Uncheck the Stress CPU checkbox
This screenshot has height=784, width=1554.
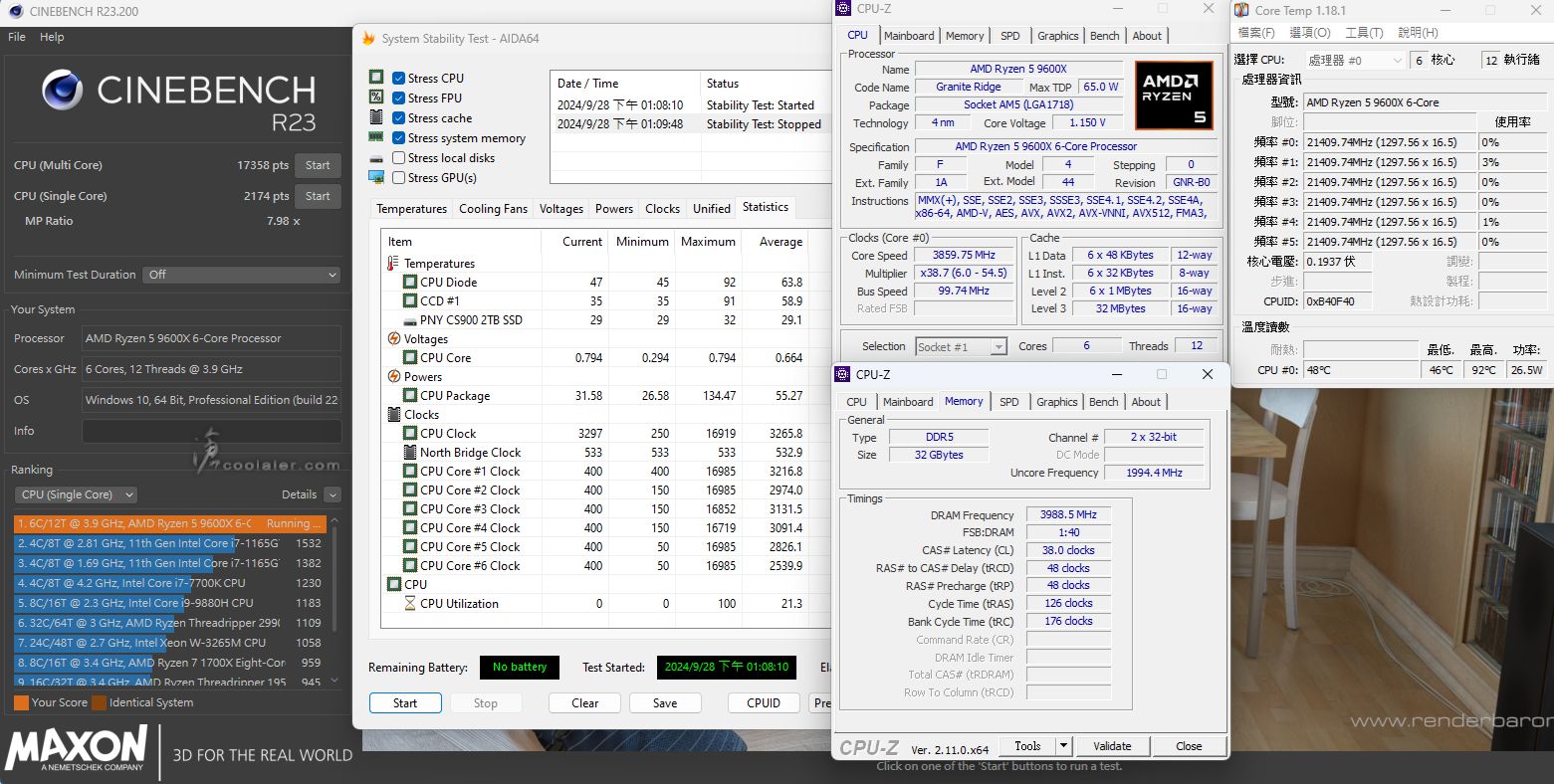pos(398,79)
